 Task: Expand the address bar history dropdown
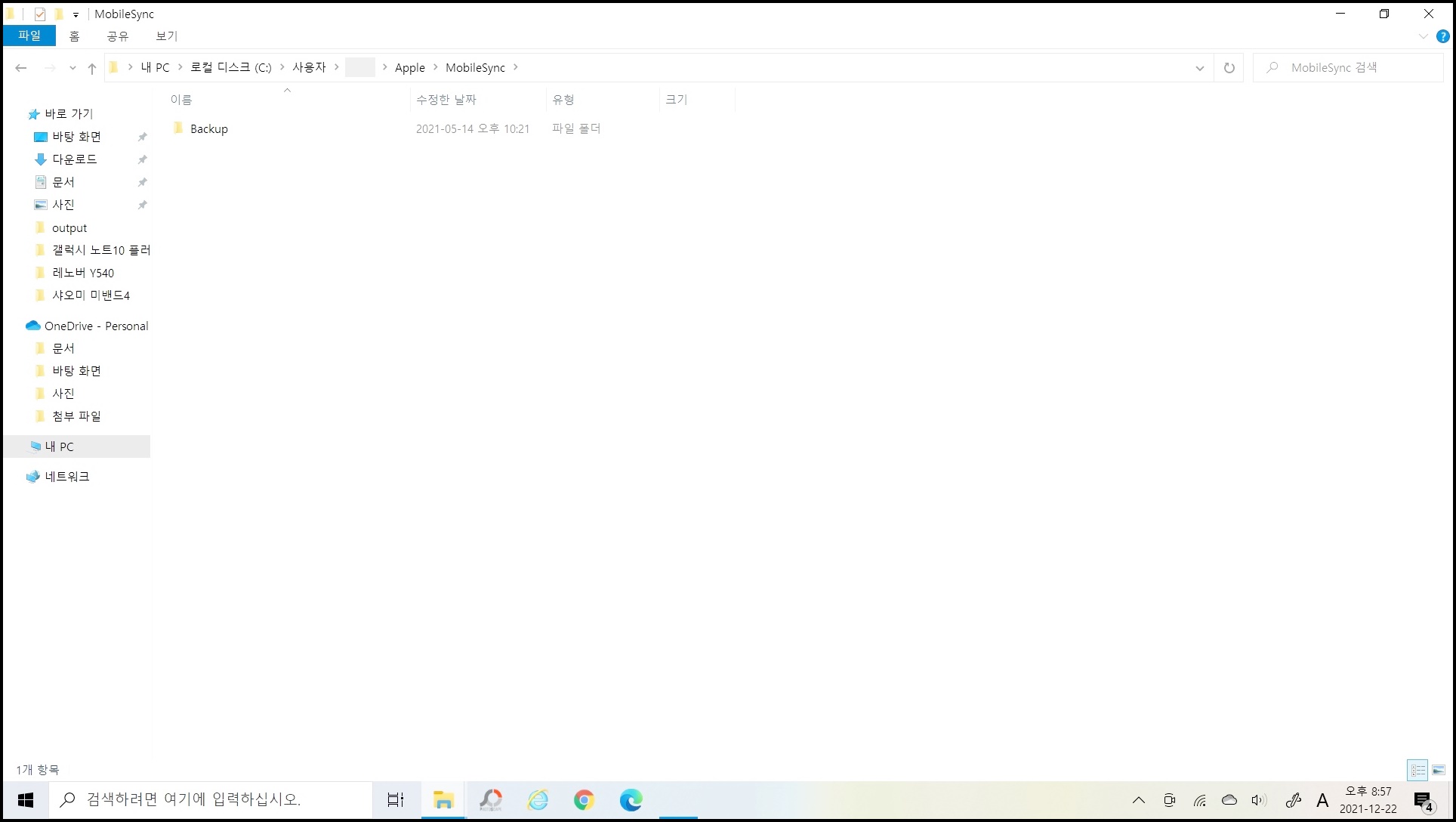(x=1199, y=68)
